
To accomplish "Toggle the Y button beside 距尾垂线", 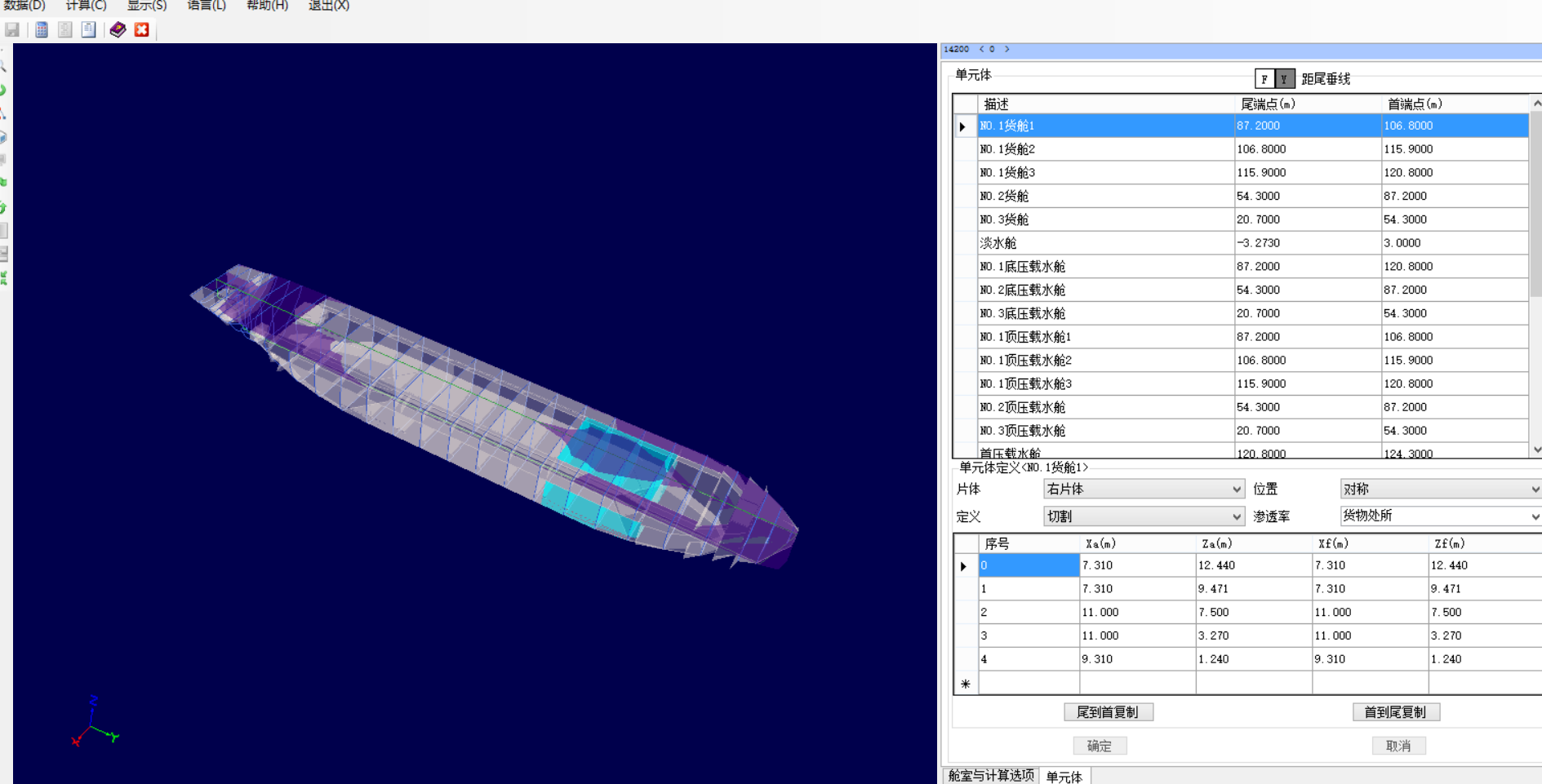I will tap(1284, 79).
